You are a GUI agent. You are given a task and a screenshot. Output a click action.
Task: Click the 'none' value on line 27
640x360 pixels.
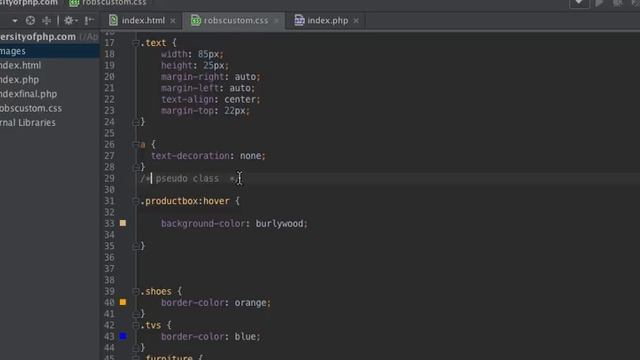click(x=251, y=156)
